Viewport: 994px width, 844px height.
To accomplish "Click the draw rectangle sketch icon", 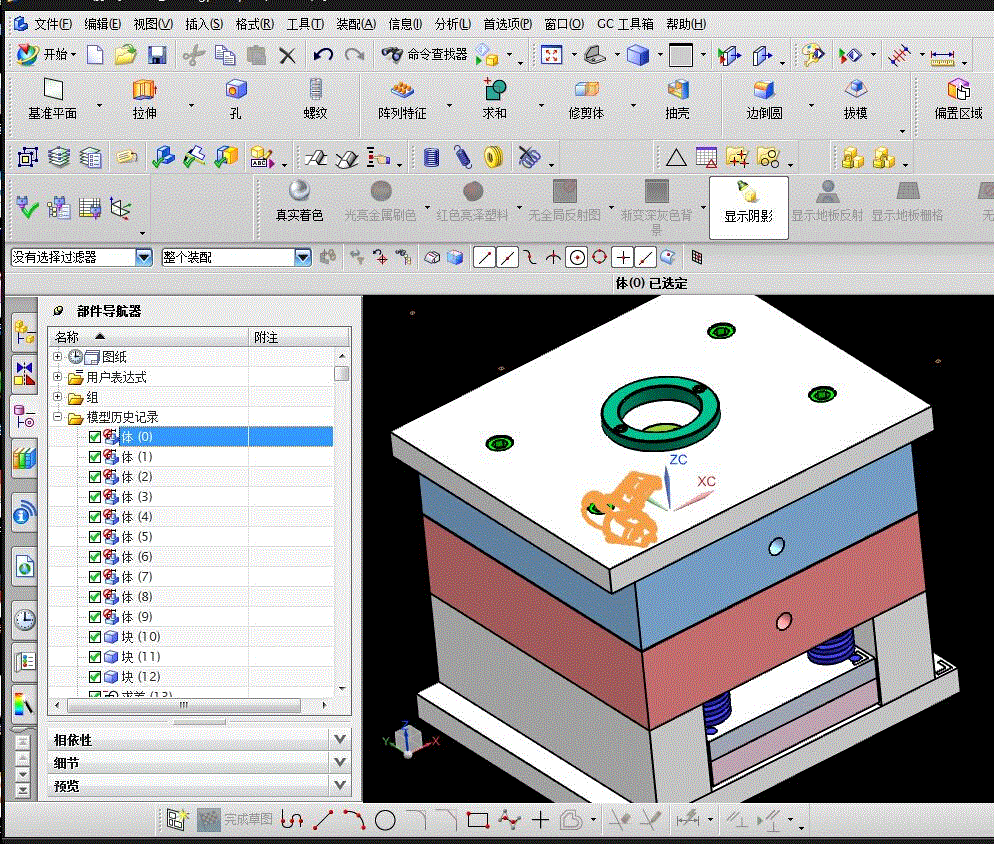I will 478,820.
